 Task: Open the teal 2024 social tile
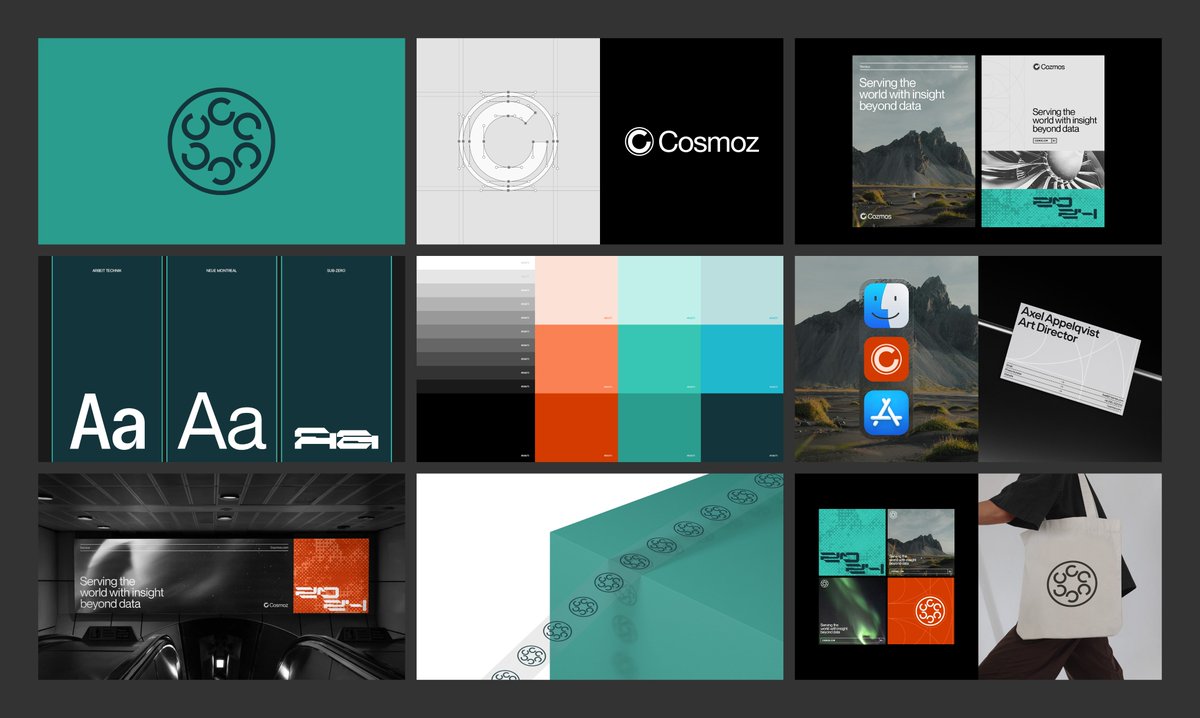852,542
